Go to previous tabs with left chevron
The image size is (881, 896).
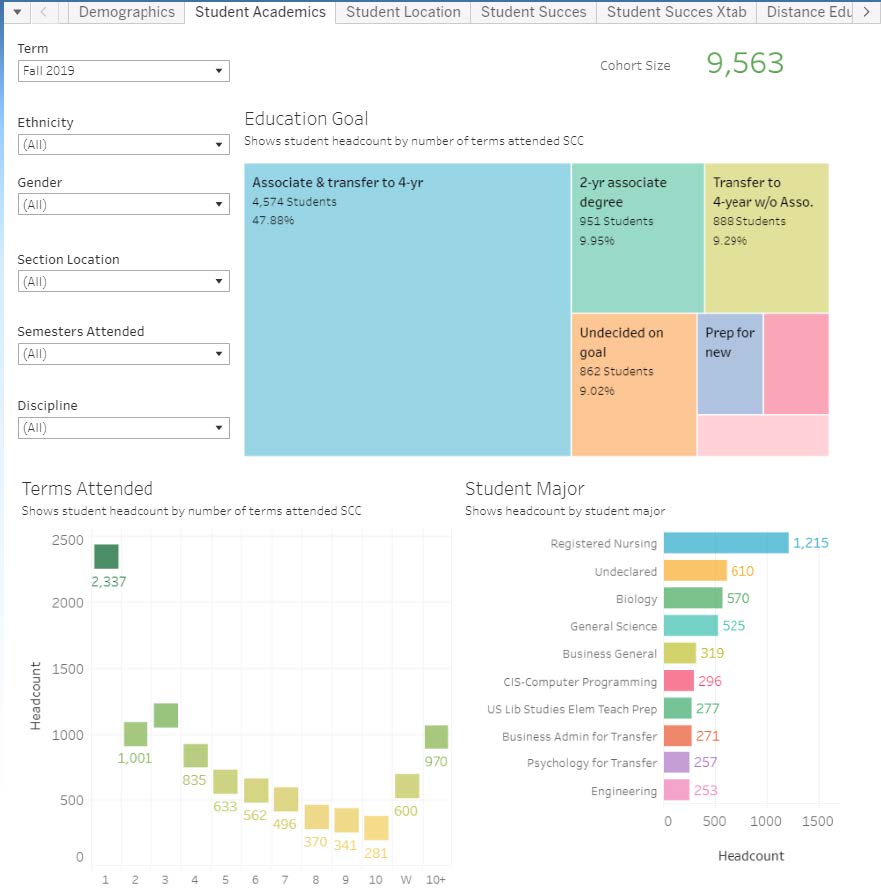(x=43, y=12)
